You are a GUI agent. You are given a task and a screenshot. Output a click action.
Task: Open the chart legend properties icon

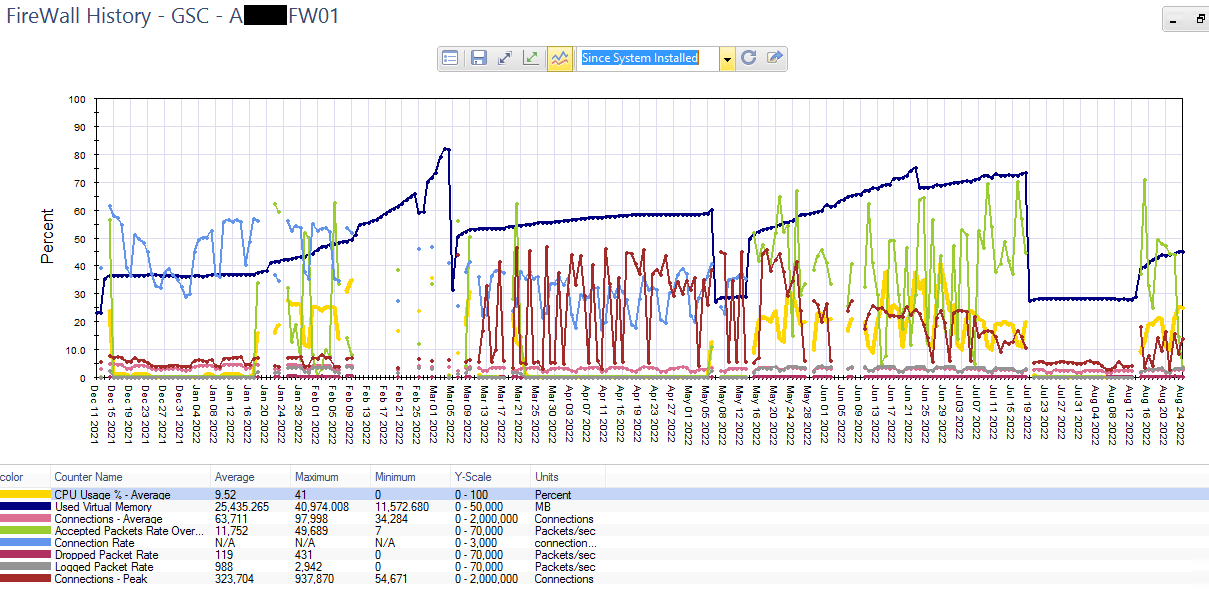pyautogui.click(x=450, y=58)
